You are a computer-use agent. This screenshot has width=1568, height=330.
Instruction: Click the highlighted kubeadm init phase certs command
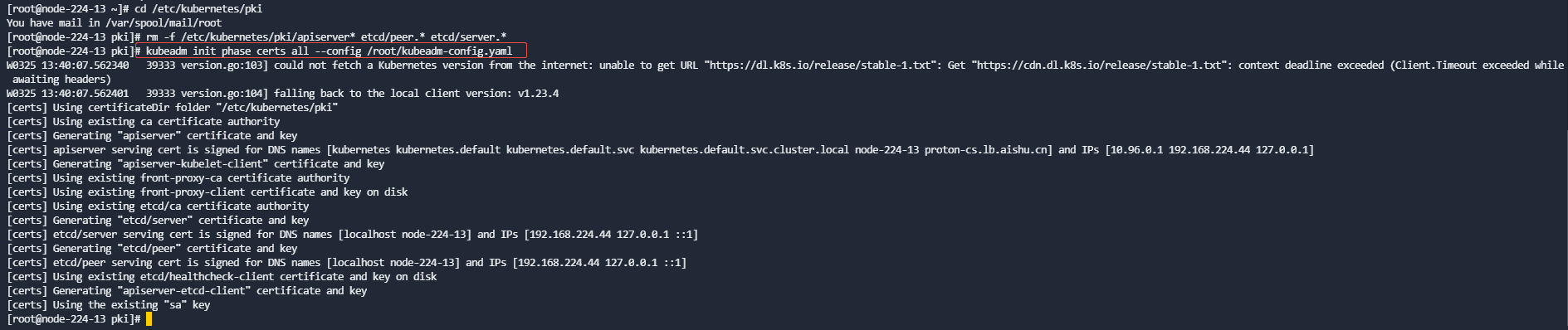tap(329, 51)
